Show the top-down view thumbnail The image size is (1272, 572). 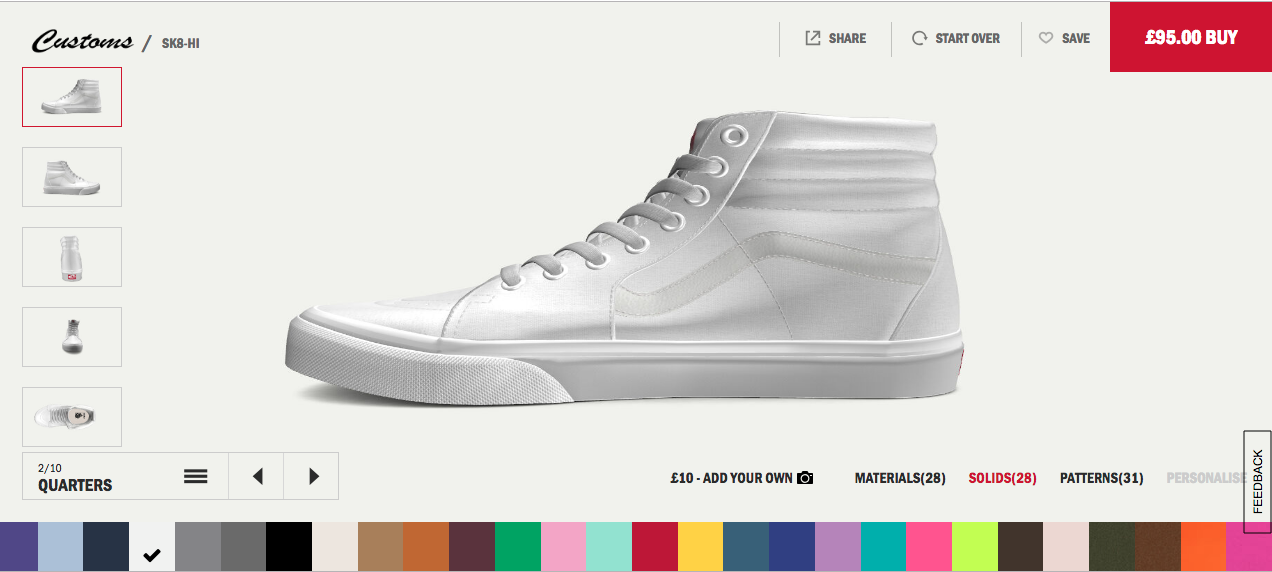[x=72, y=417]
